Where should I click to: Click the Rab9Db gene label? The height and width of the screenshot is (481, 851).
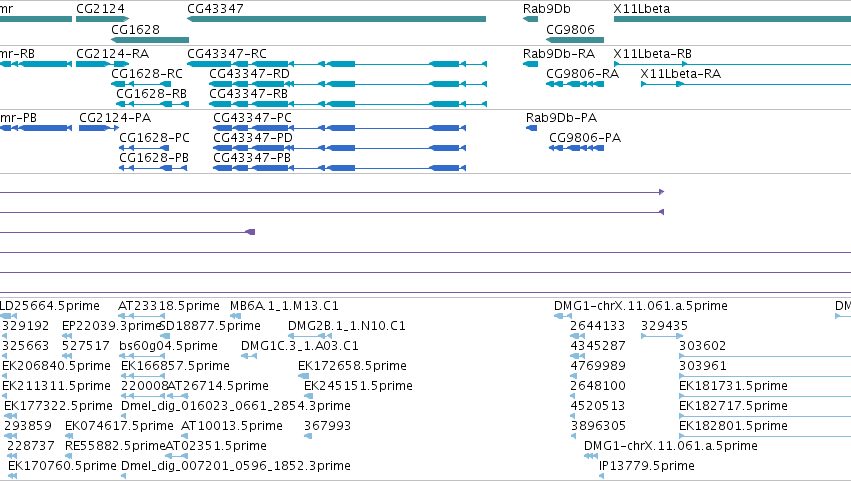point(547,9)
